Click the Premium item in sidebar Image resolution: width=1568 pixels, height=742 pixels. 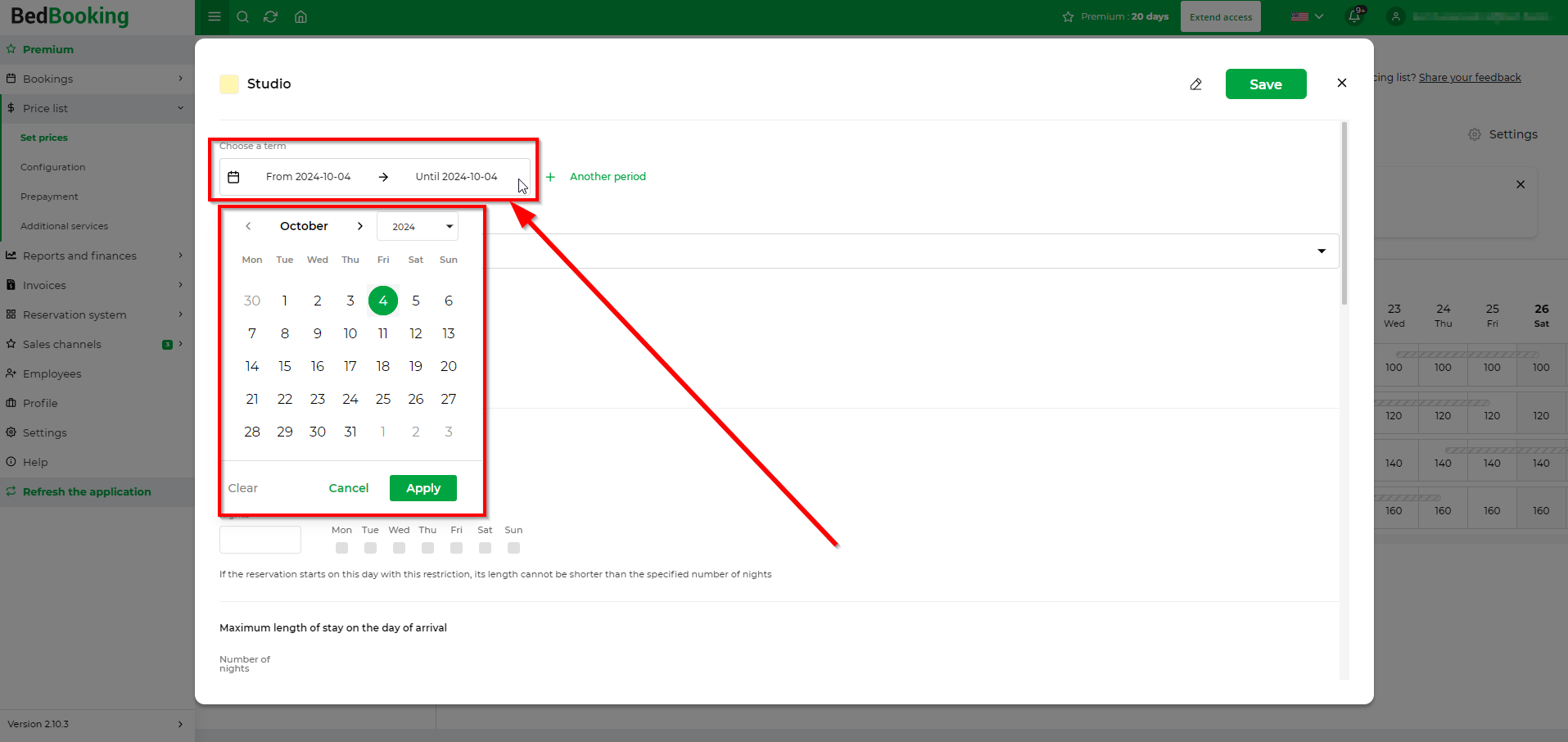click(x=97, y=49)
